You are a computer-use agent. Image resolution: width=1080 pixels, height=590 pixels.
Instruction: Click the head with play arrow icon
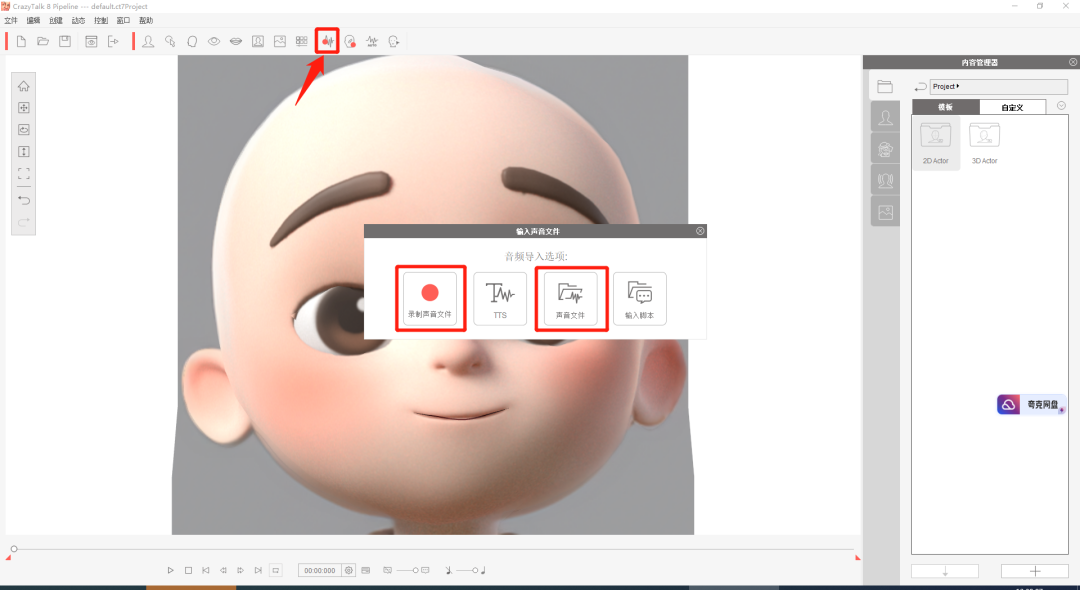point(394,41)
